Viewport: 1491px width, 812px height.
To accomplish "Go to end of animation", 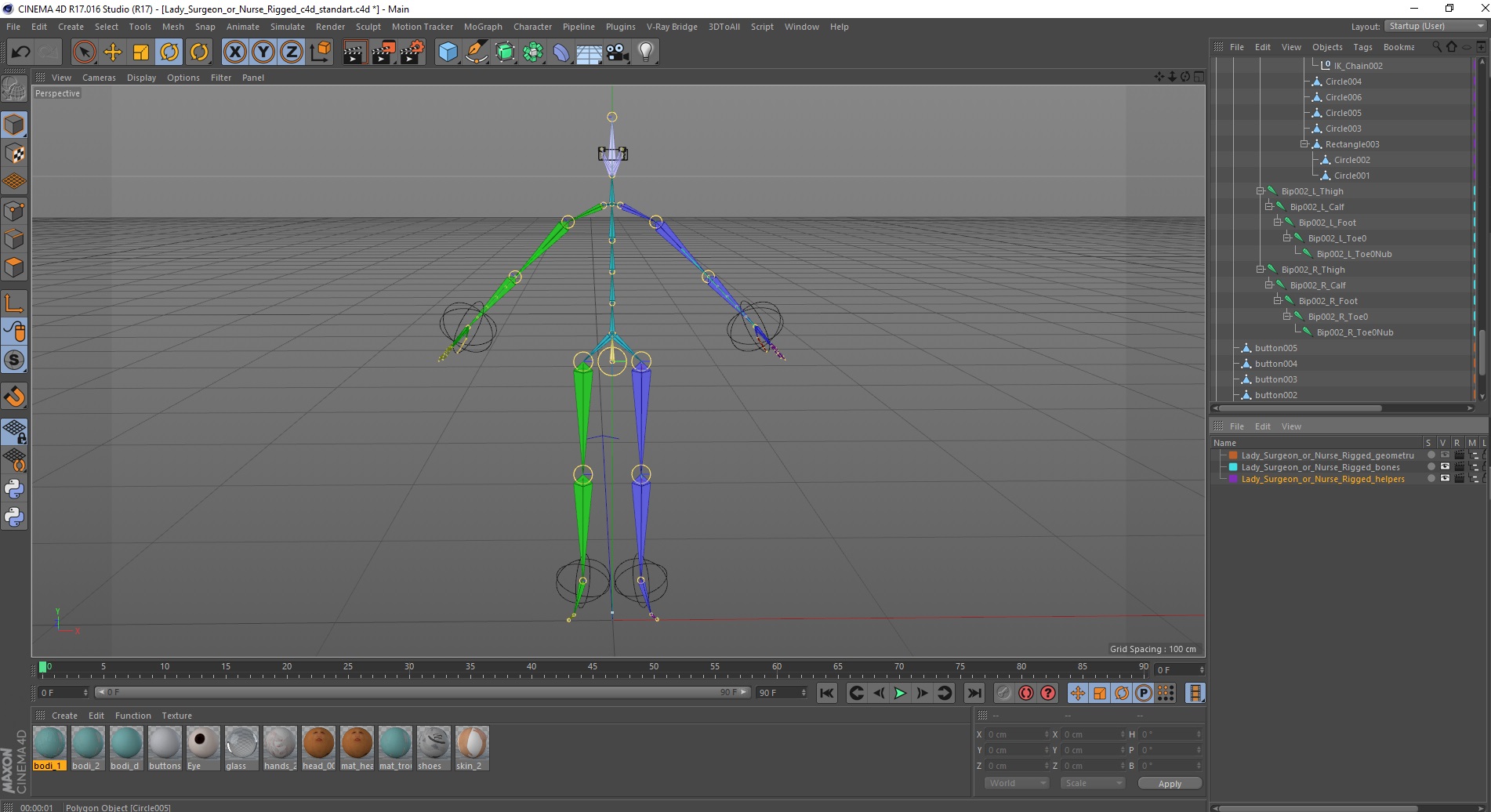I will [x=974, y=693].
